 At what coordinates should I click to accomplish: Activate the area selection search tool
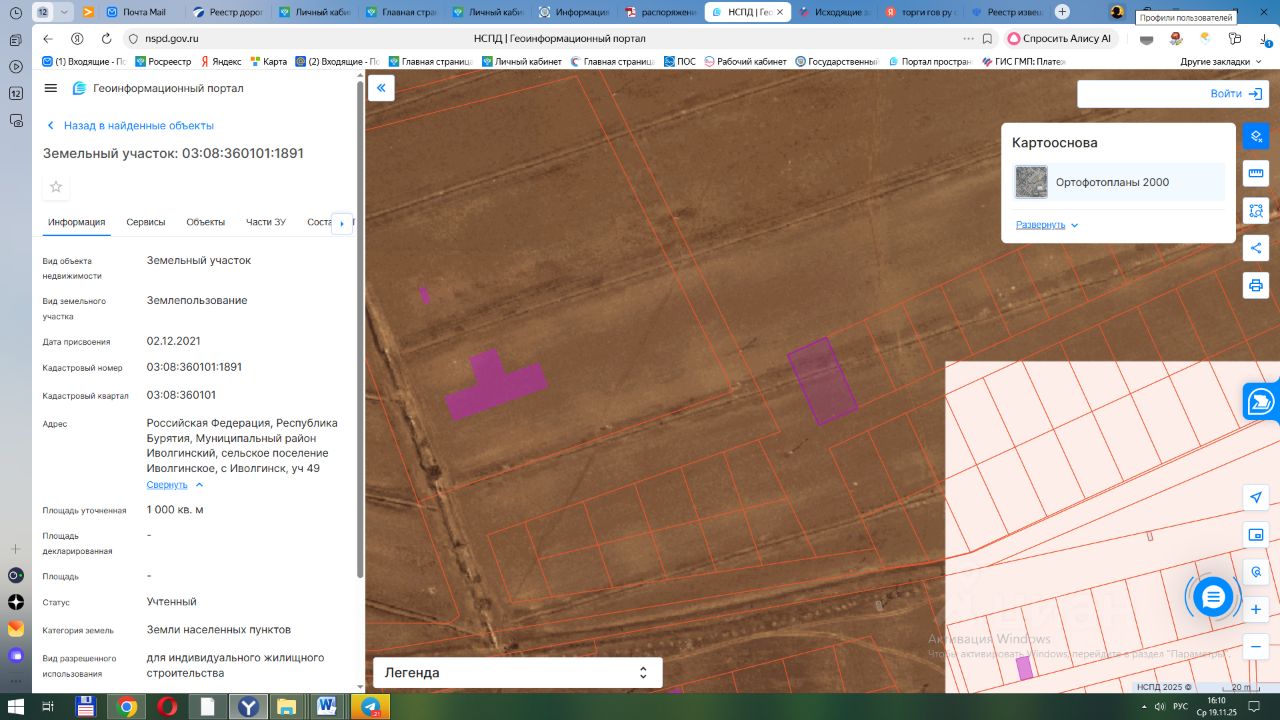(1256, 211)
